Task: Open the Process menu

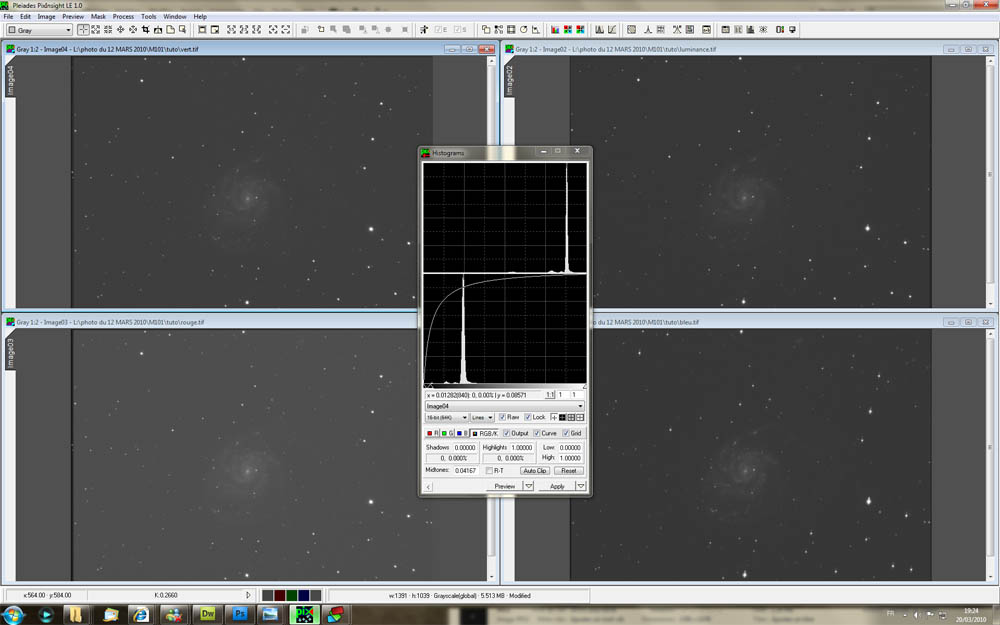Action: pos(123,17)
